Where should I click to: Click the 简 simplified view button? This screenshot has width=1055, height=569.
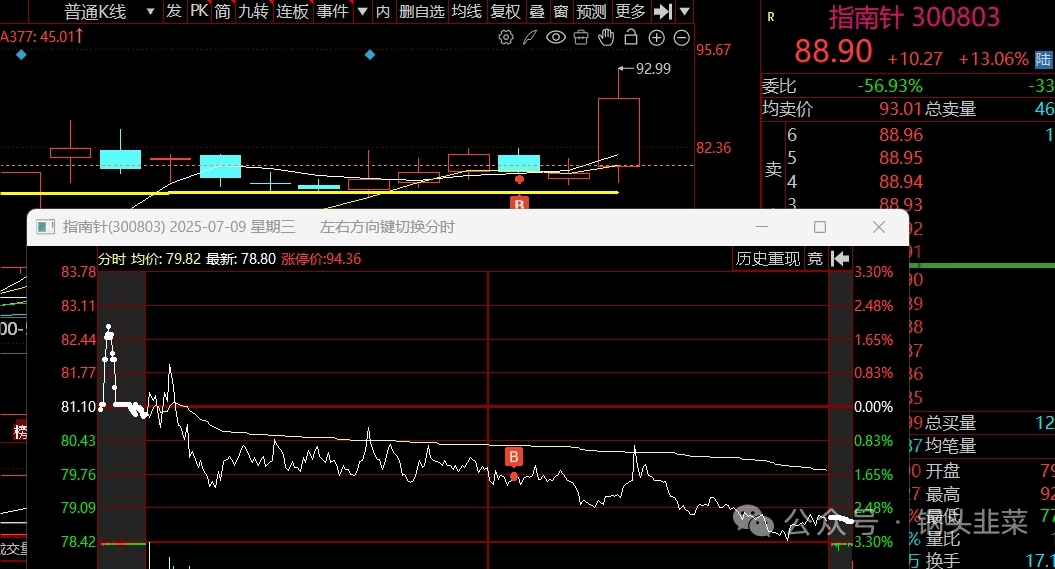pos(223,11)
